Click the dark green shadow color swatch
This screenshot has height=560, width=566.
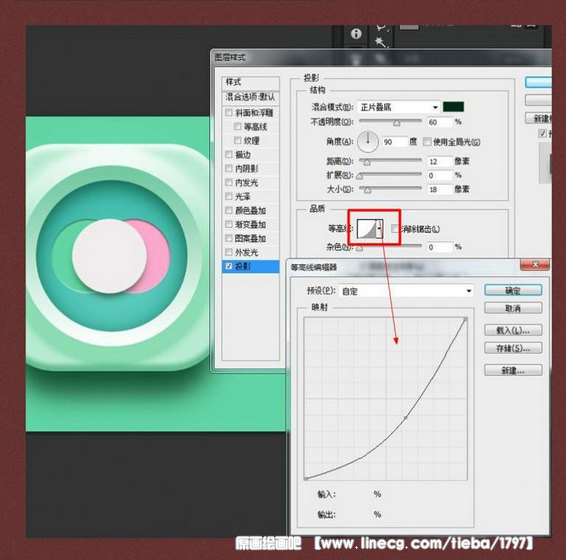click(453, 107)
